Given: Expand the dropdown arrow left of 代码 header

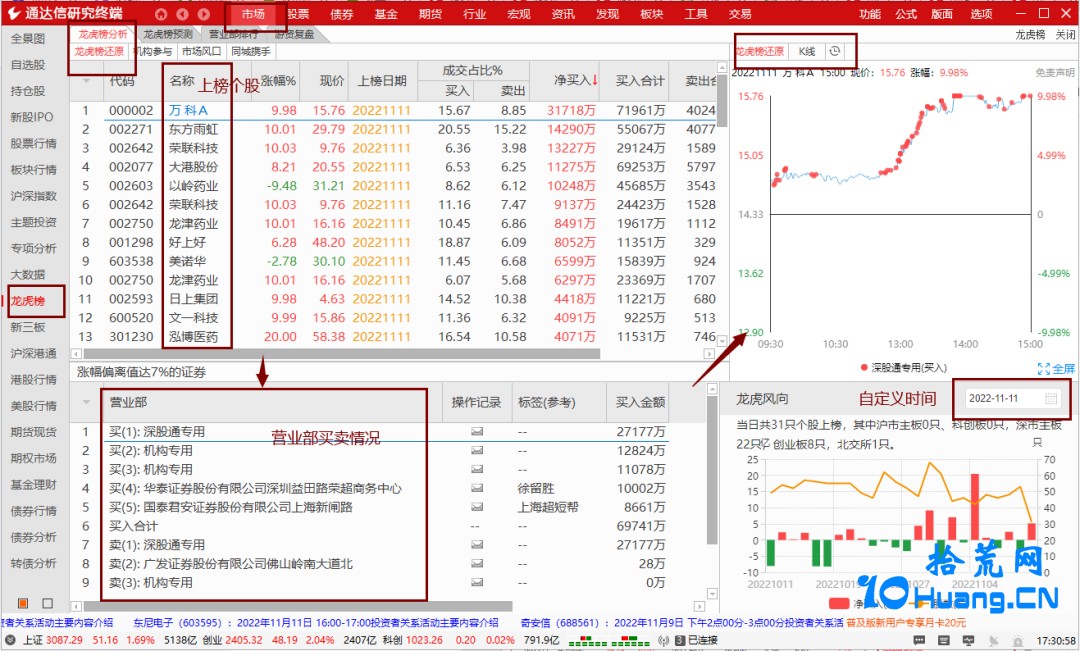Looking at the screenshot, I should click(x=86, y=81).
